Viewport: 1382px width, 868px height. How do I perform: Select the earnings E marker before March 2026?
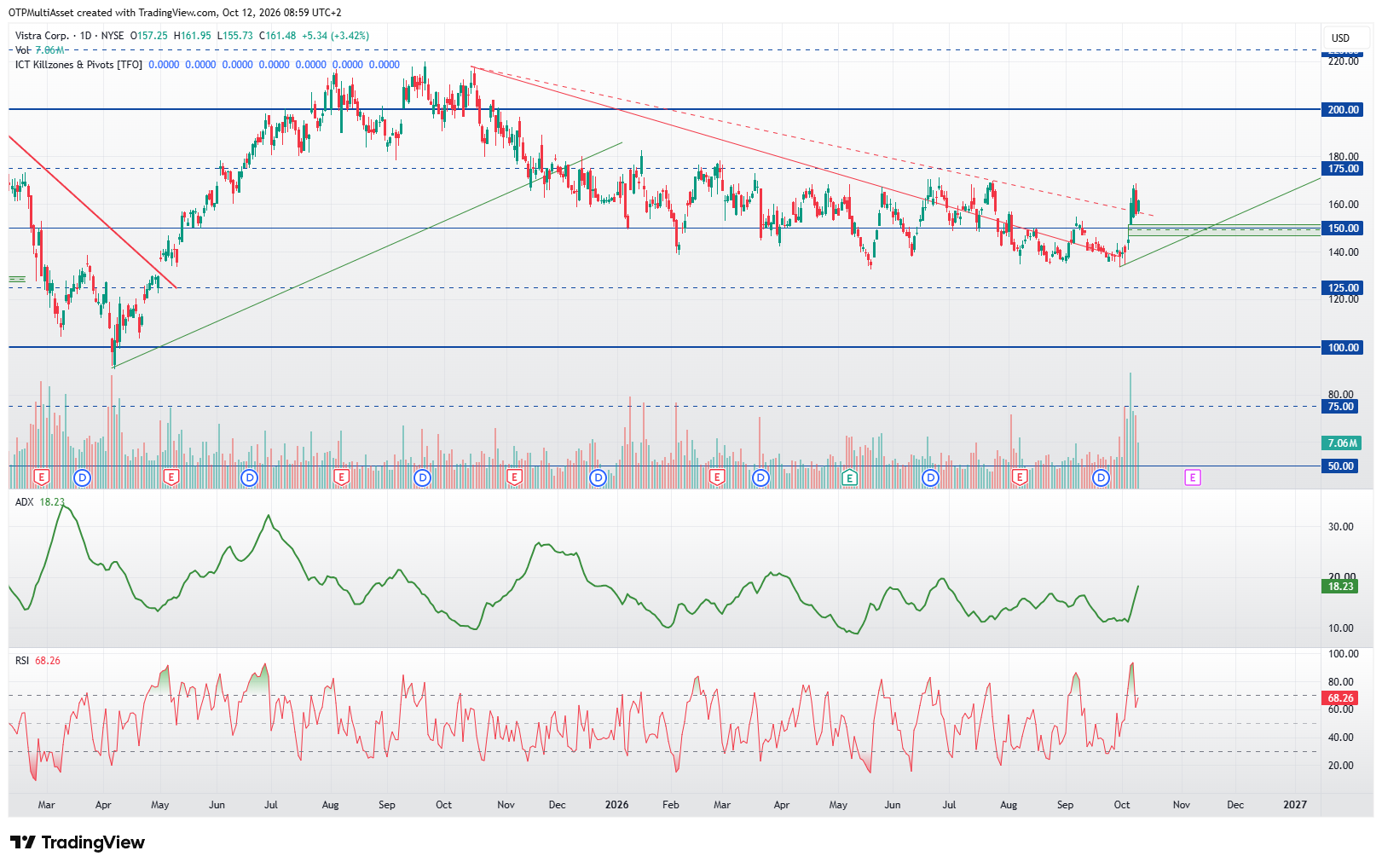point(717,477)
